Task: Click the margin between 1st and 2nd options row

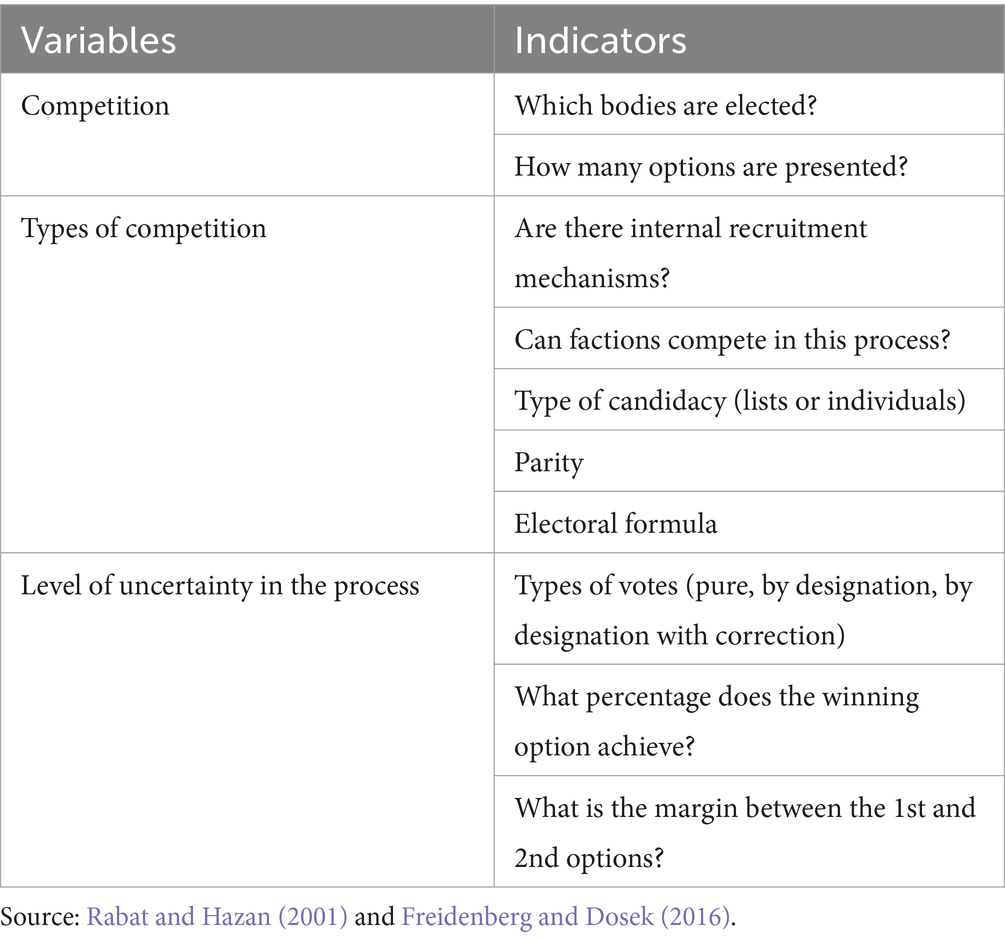Action: point(749,831)
